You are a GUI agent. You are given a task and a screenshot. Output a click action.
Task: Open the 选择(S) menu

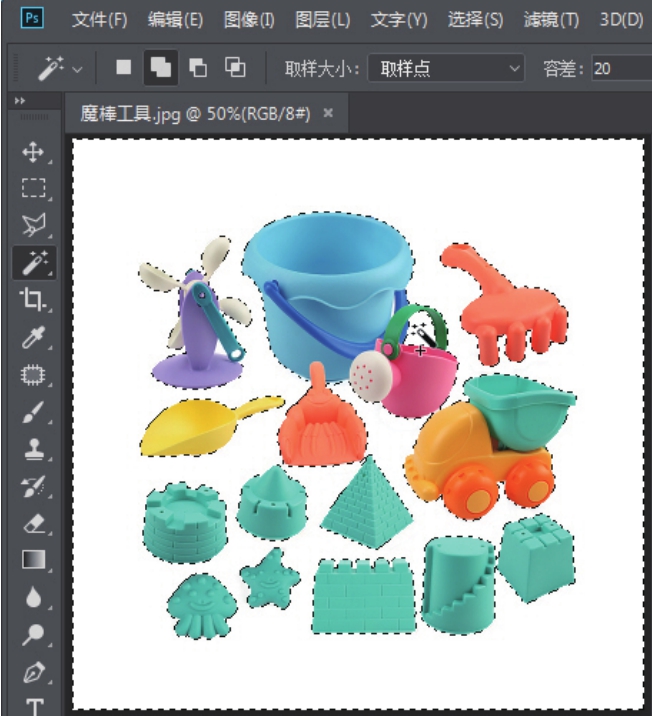[475, 20]
